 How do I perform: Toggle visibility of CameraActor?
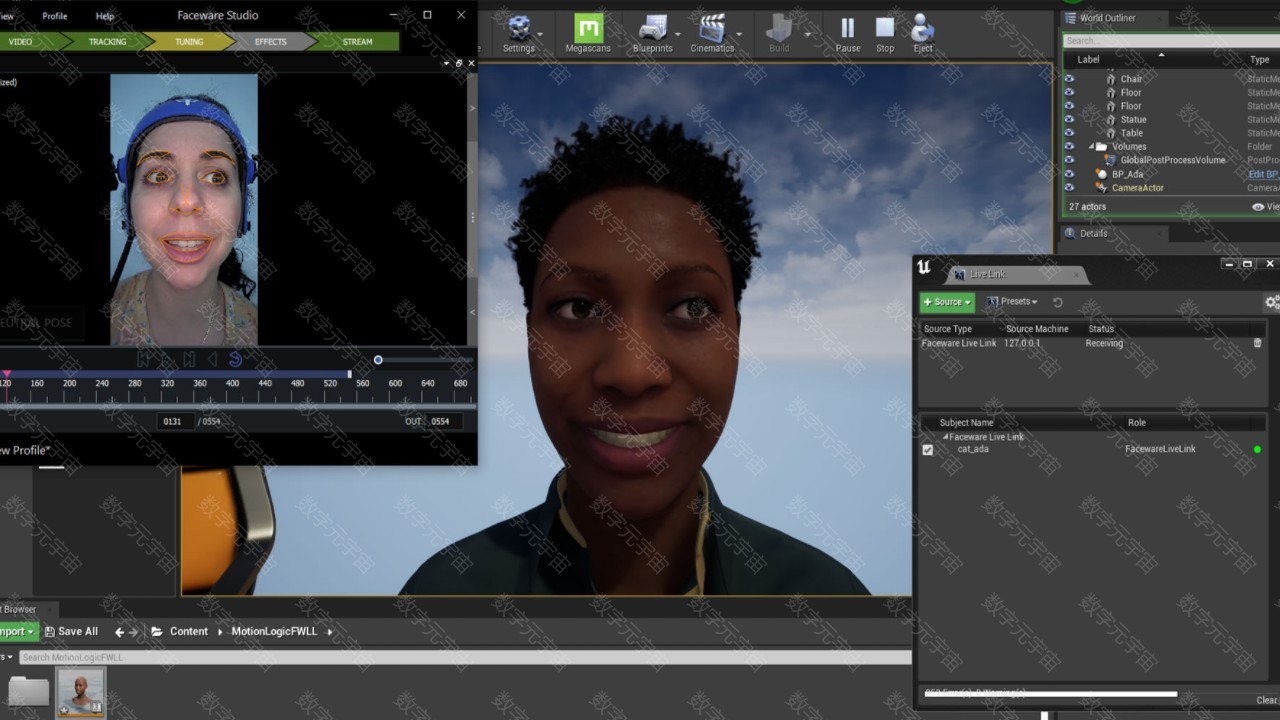tap(1069, 187)
